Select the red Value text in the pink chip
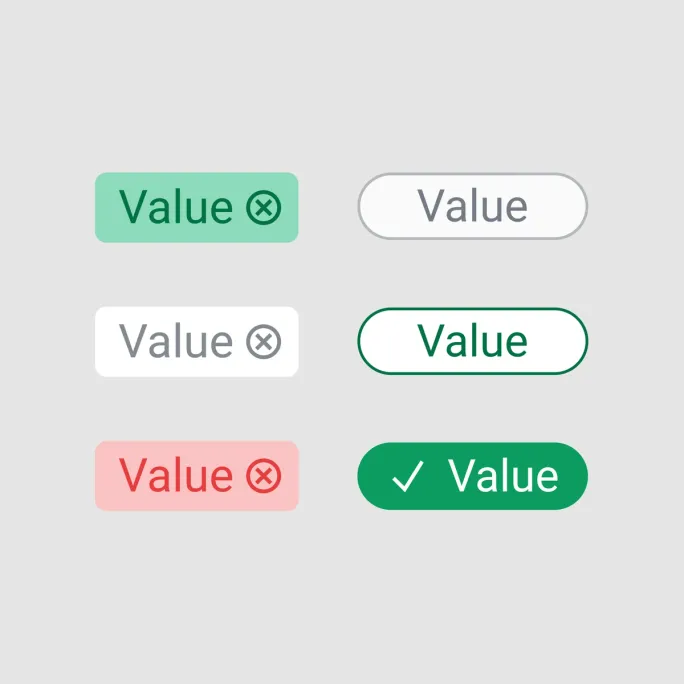The image size is (684, 684). point(176,475)
